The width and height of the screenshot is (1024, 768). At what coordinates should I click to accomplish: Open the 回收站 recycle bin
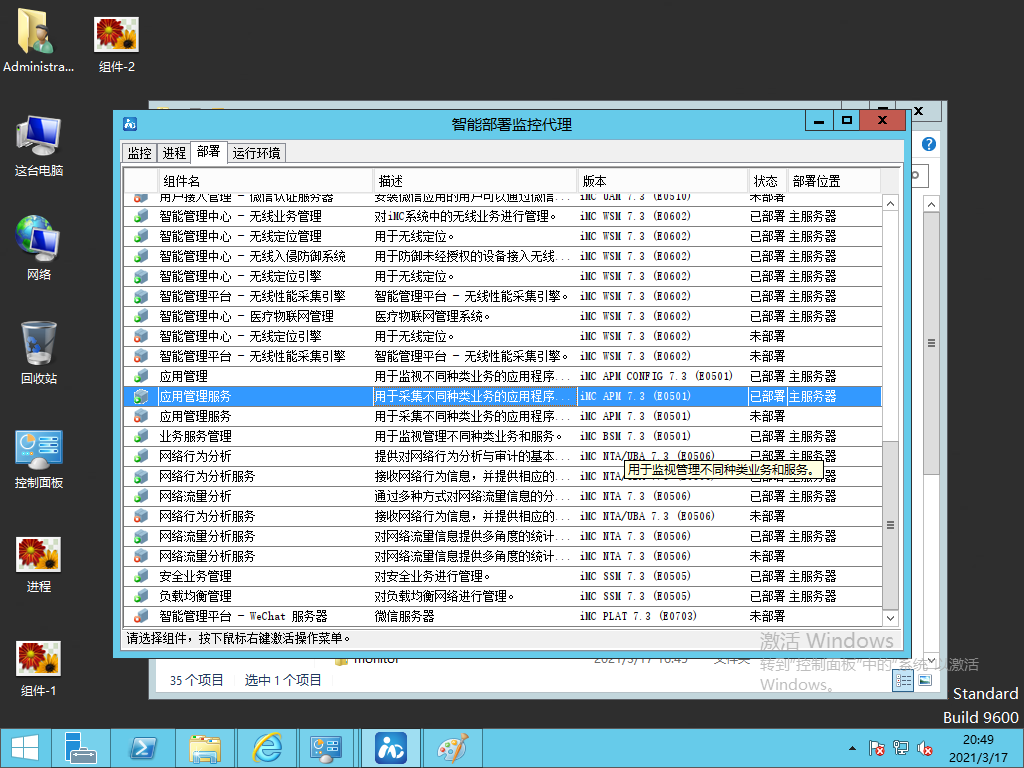[39, 353]
